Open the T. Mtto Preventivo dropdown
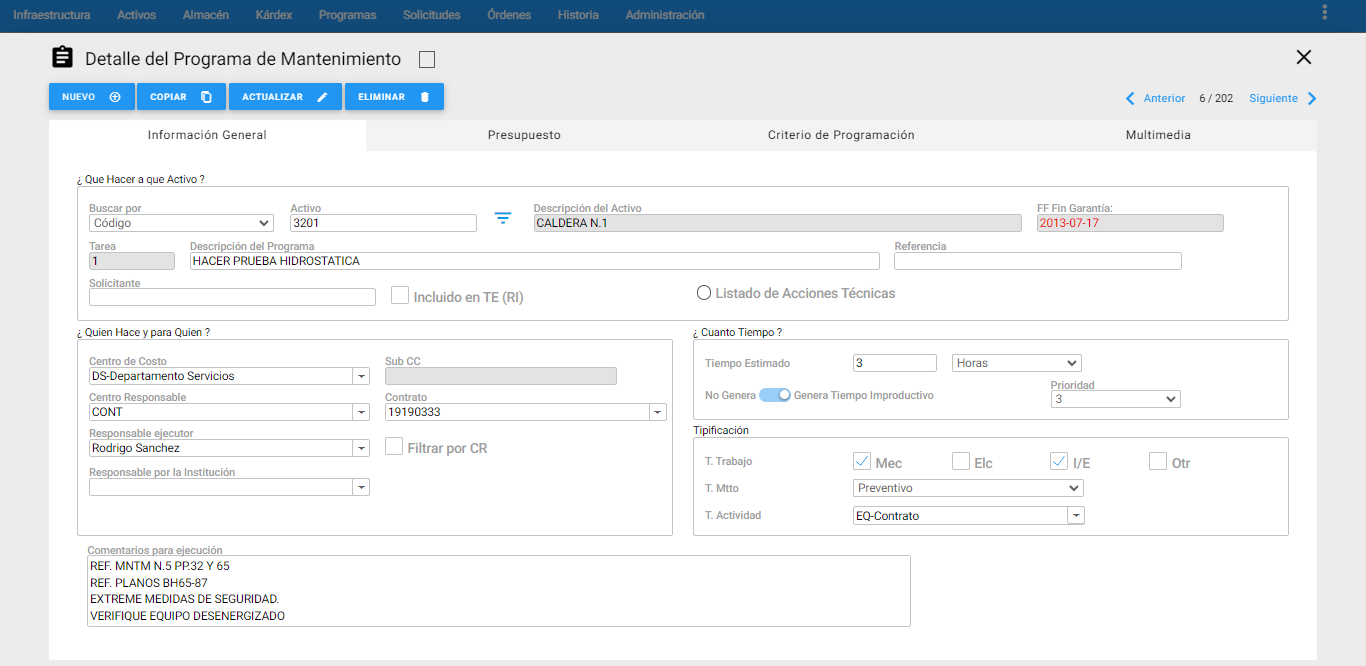This screenshot has width=1366, height=666. point(969,488)
